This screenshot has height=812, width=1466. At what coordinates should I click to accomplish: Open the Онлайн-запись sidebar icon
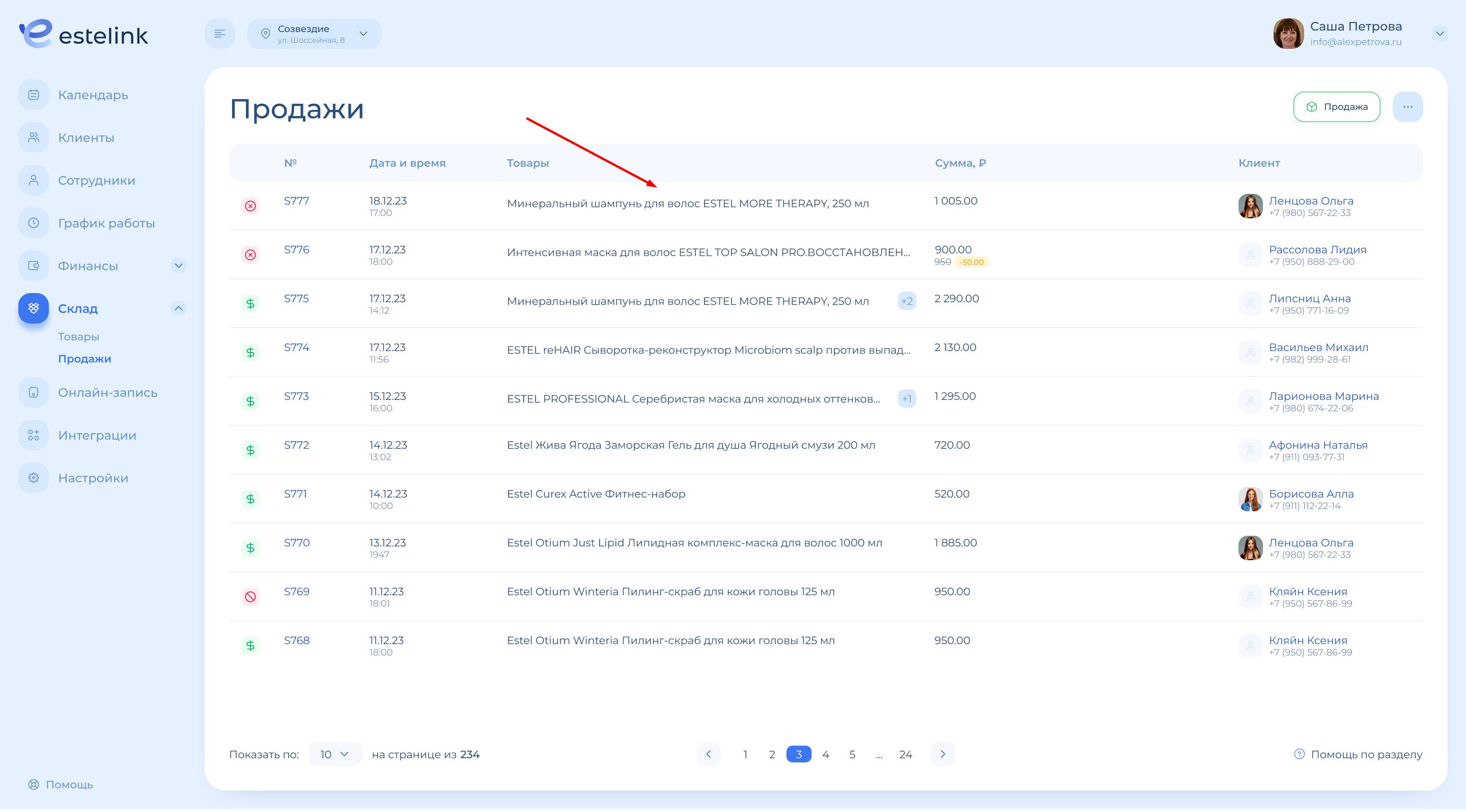(x=34, y=392)
